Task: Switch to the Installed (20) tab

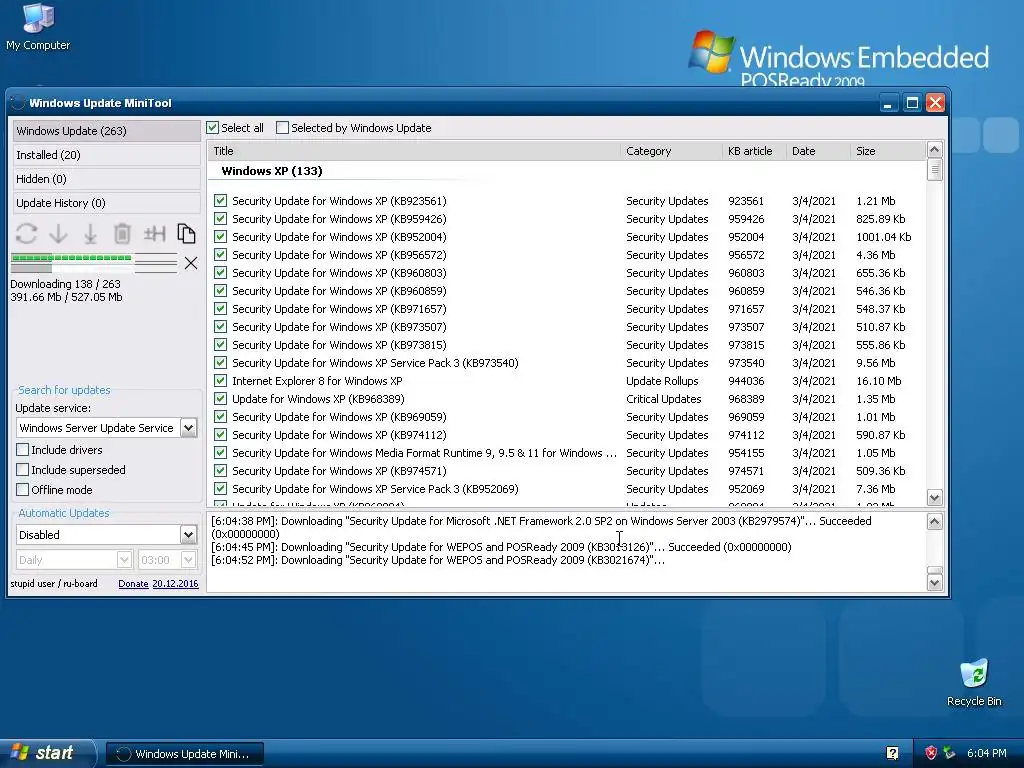Action: pos(106,155)
